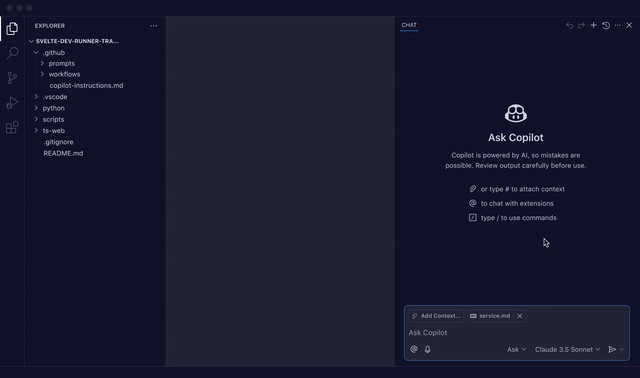Image resolution: width=640 pixels, height=378 pixels.
Task: Open the Explorer view in activity bar
Action: (x=12, y=29)
